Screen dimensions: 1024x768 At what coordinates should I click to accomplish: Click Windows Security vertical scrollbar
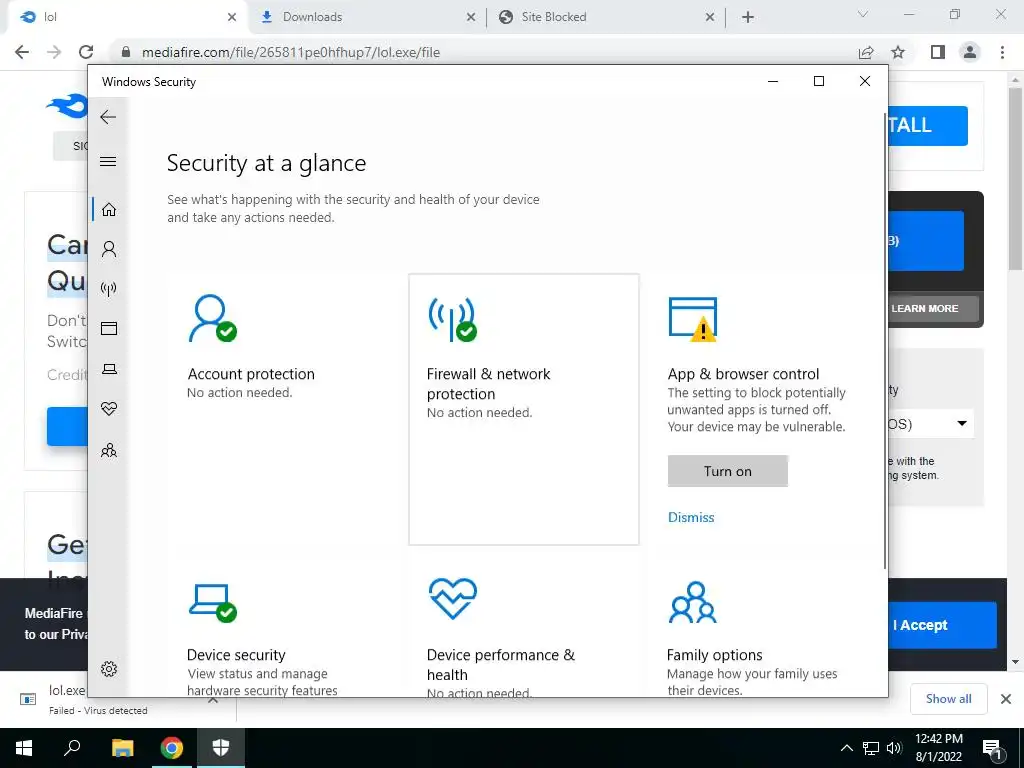886,340
